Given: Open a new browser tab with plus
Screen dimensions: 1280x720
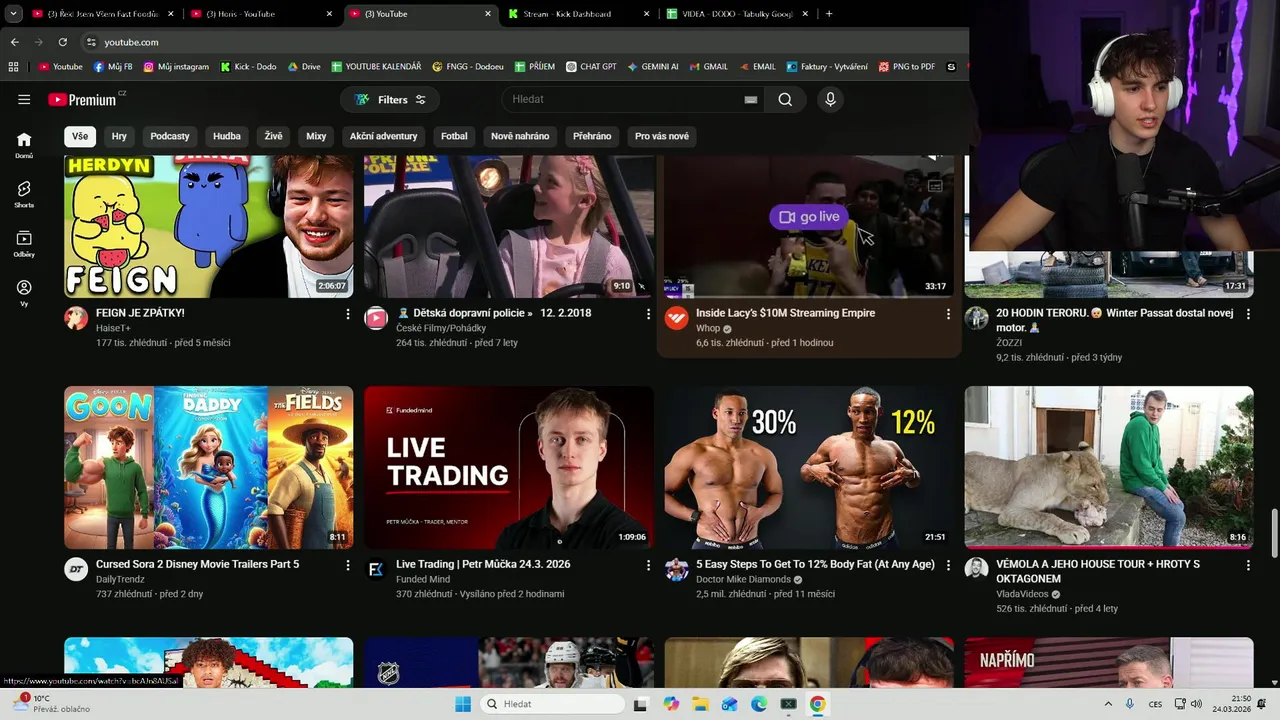Looking at the screenshot, I should [x=829, y=14].
